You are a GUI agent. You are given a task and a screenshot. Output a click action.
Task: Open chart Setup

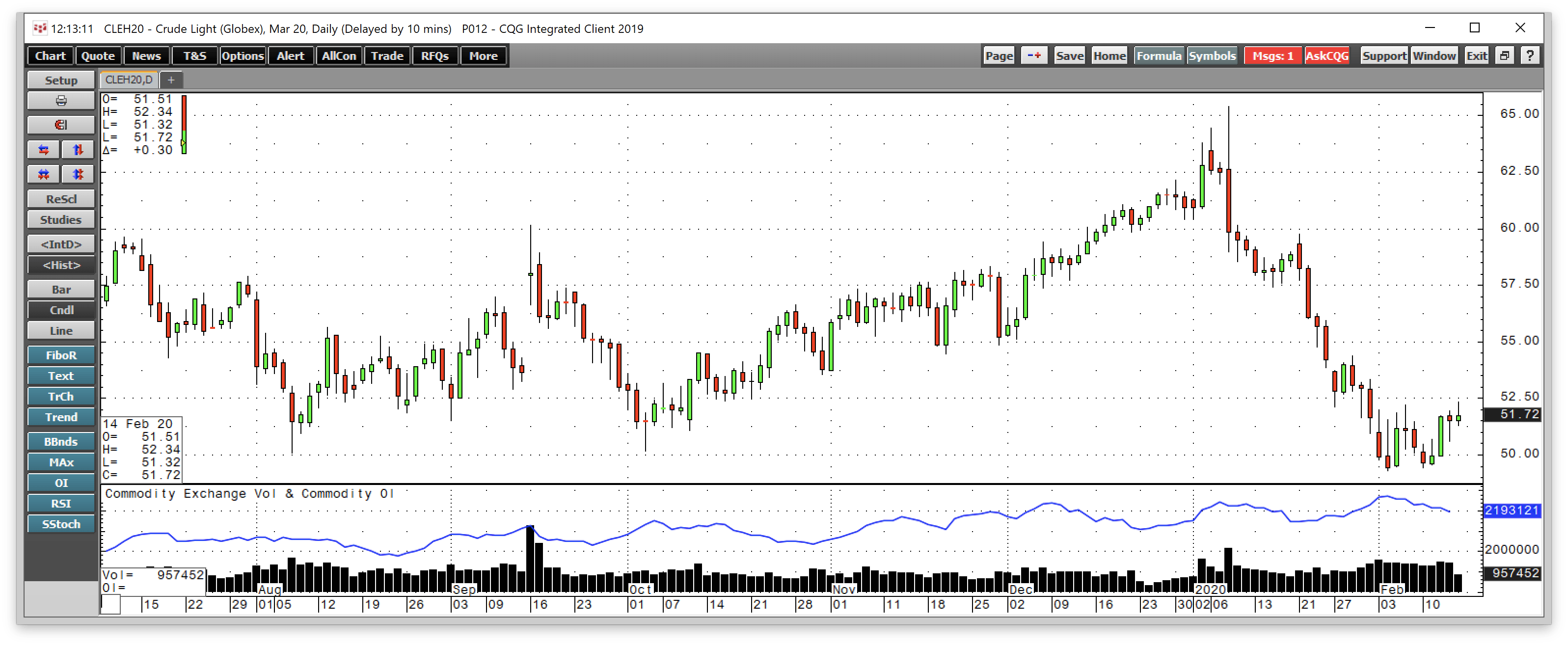pyautogui.click(x=61, y=81)
